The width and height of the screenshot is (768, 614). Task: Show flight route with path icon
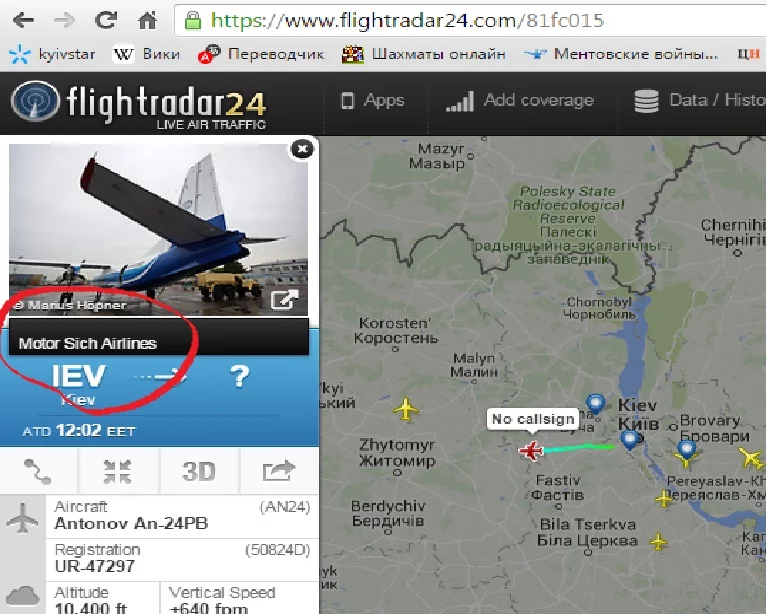38,472
